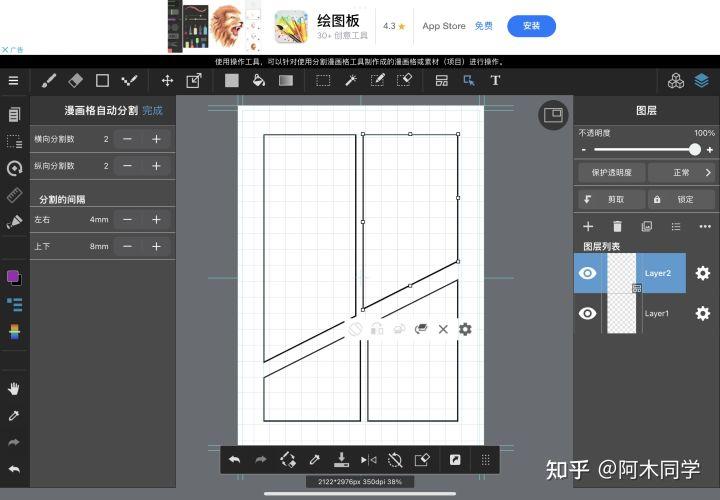Click the fullscreen icon in bottom toolbar

[455, 460]
